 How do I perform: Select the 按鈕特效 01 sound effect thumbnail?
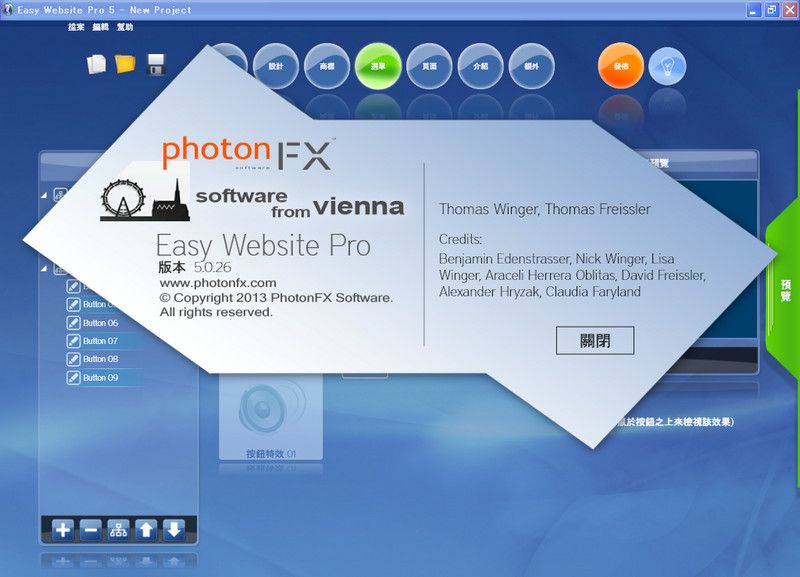pyautogui.click(x=271, y=418)
